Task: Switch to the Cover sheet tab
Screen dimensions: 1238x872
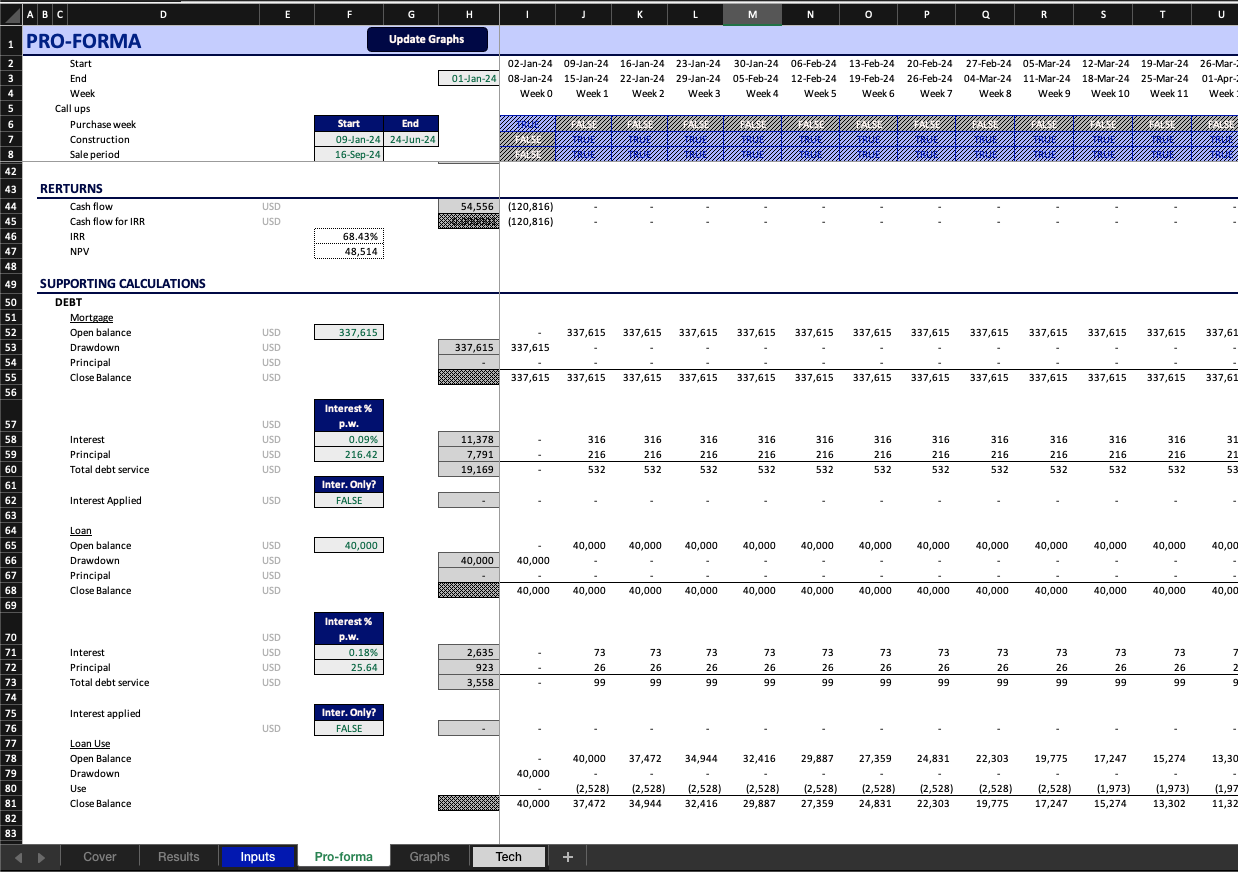Action: click(100, 857)
